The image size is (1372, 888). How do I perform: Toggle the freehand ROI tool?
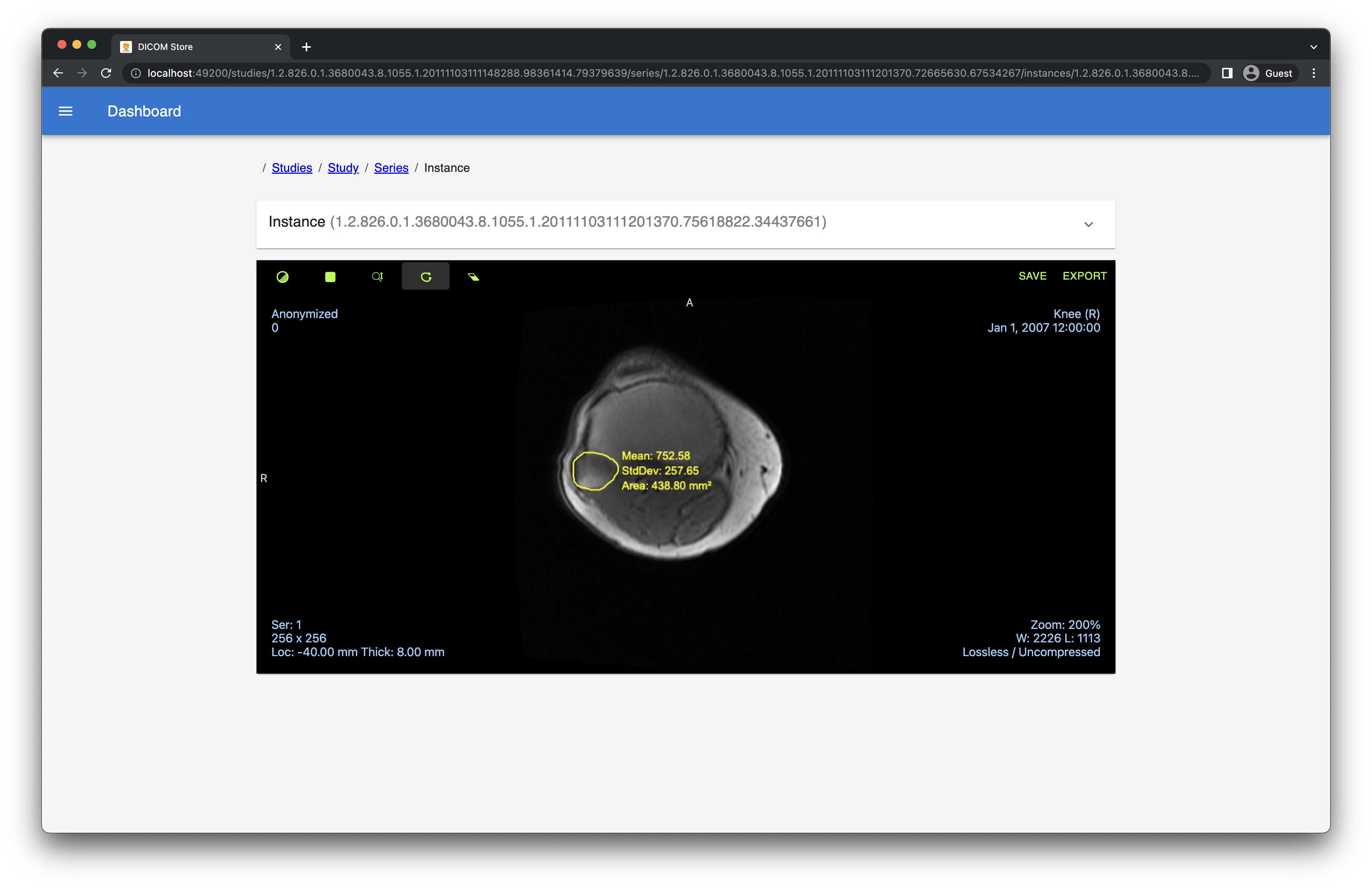(425, 277)
